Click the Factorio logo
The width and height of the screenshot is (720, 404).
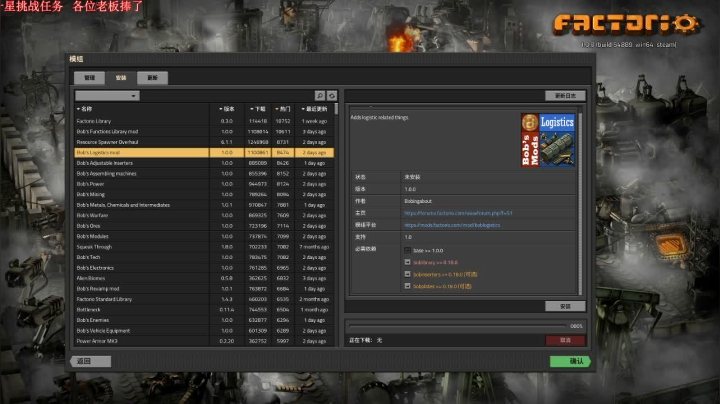point(627,24)
